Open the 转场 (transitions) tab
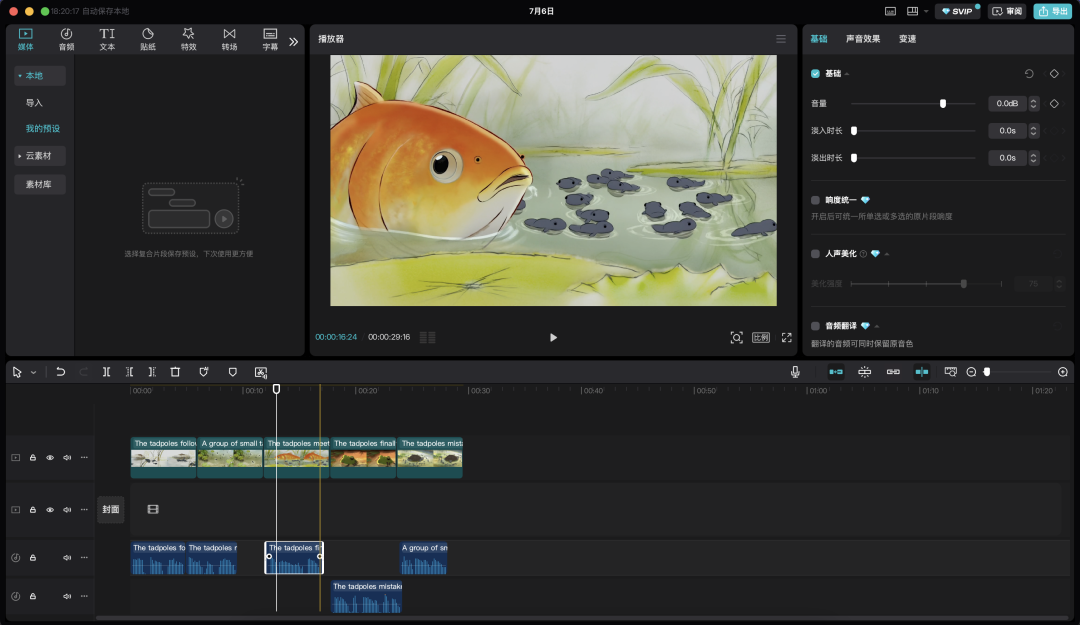 (229, 39)
